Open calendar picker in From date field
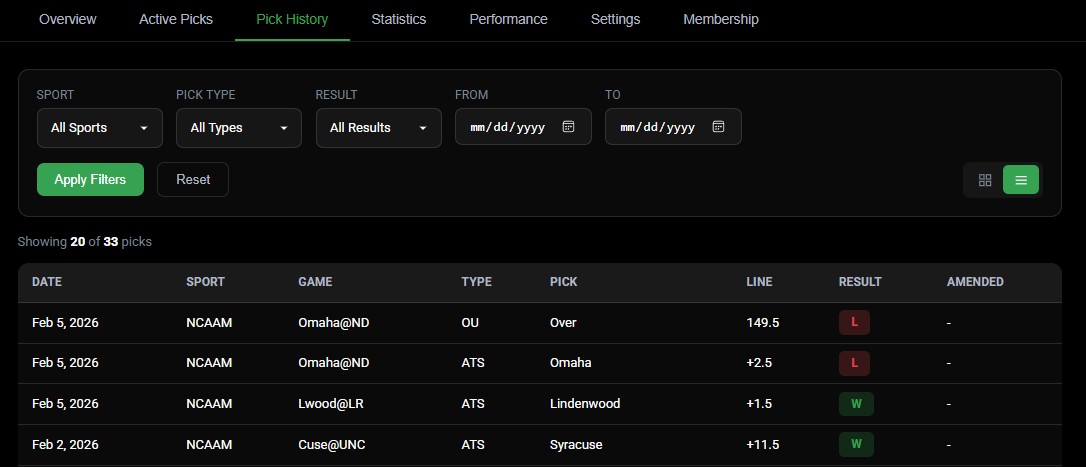This screenshot has height=467, width=1086. click(568, 127)
